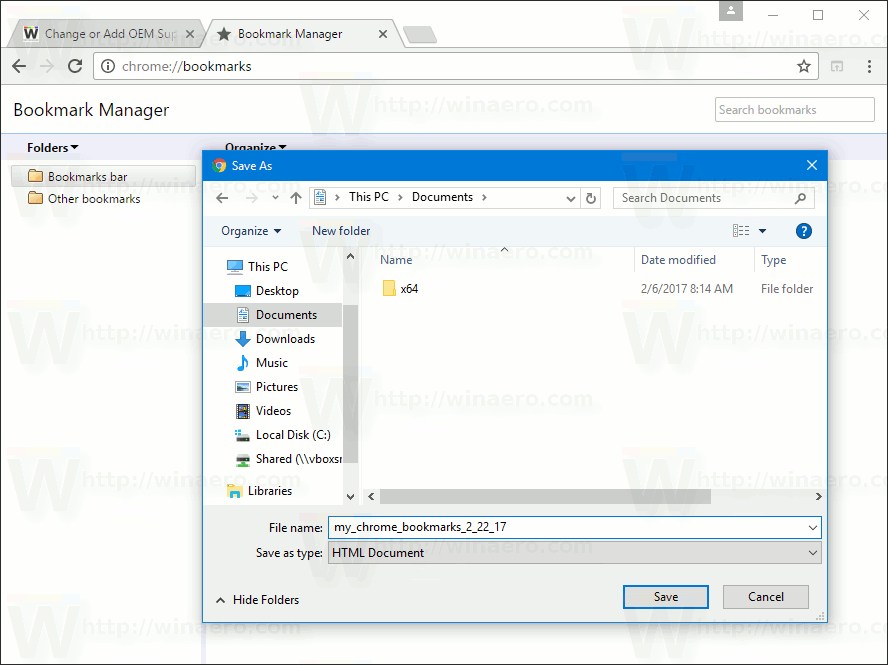This screenshot has width=888, height=665.
Task: Open the Organize menu in the dialog
Action: 248,230
